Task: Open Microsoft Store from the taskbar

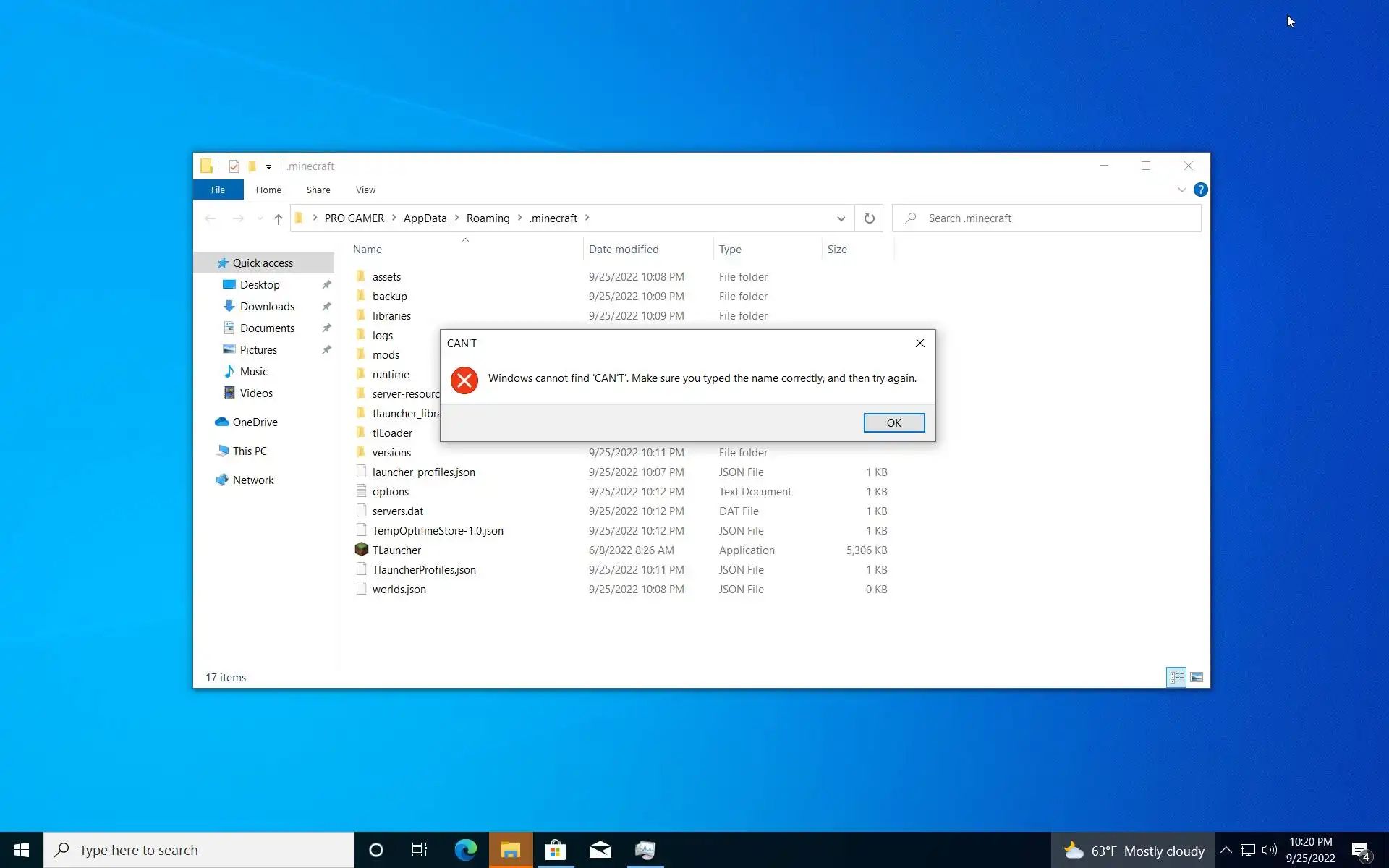Action: pos(555,850)
